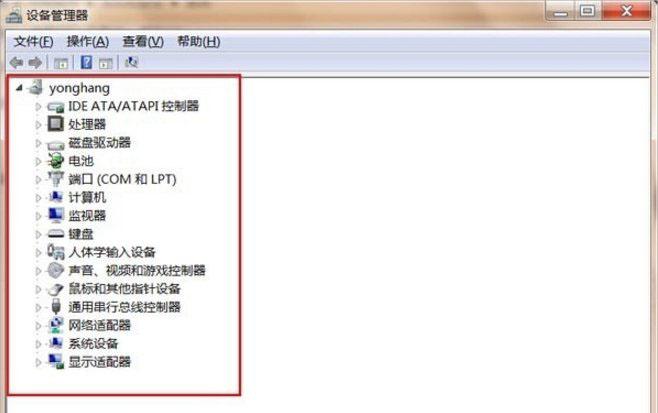Select the battery (电池) icon
This screenshot has height=413, width=658.
(55, 160)
